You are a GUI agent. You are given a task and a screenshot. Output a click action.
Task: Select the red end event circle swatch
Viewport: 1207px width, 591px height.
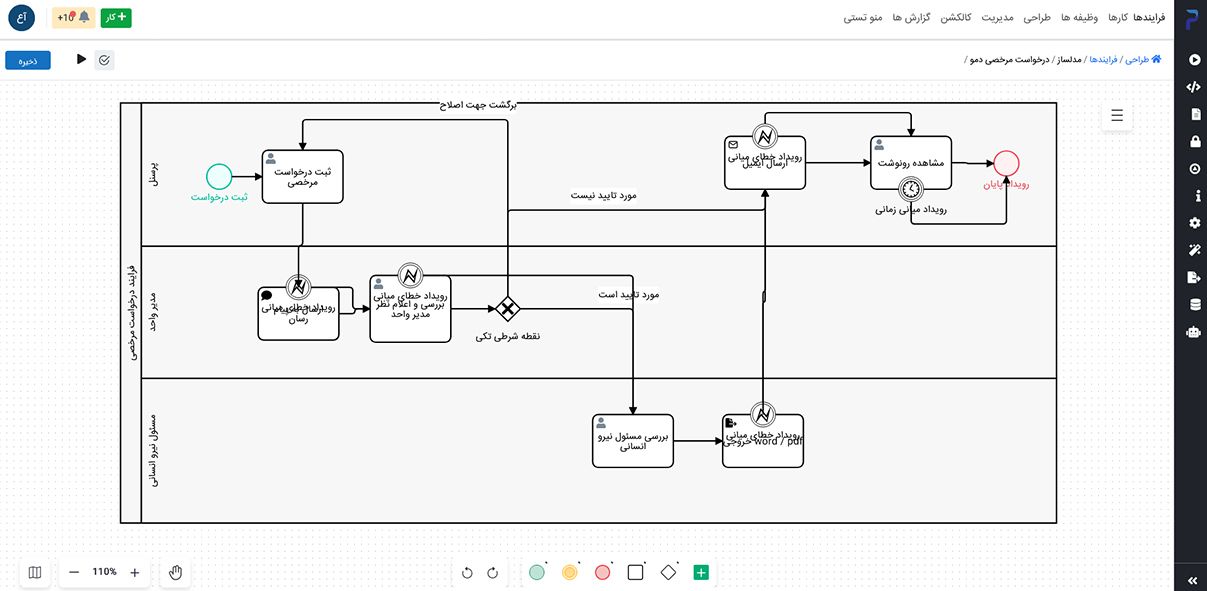click(602, 573)
